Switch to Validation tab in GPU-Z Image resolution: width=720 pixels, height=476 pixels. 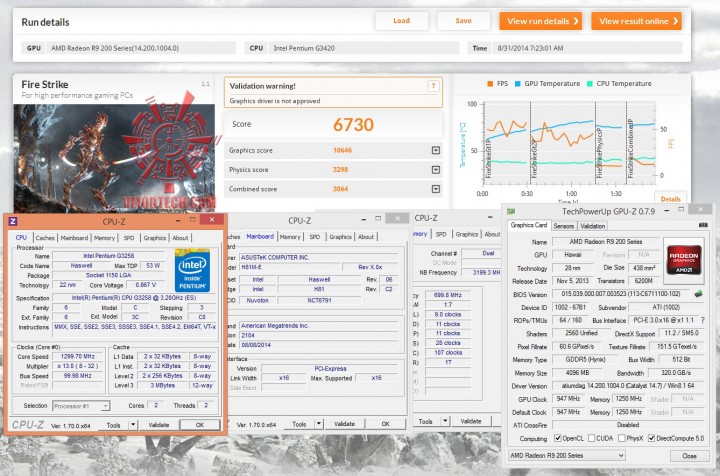click(592, 226)
